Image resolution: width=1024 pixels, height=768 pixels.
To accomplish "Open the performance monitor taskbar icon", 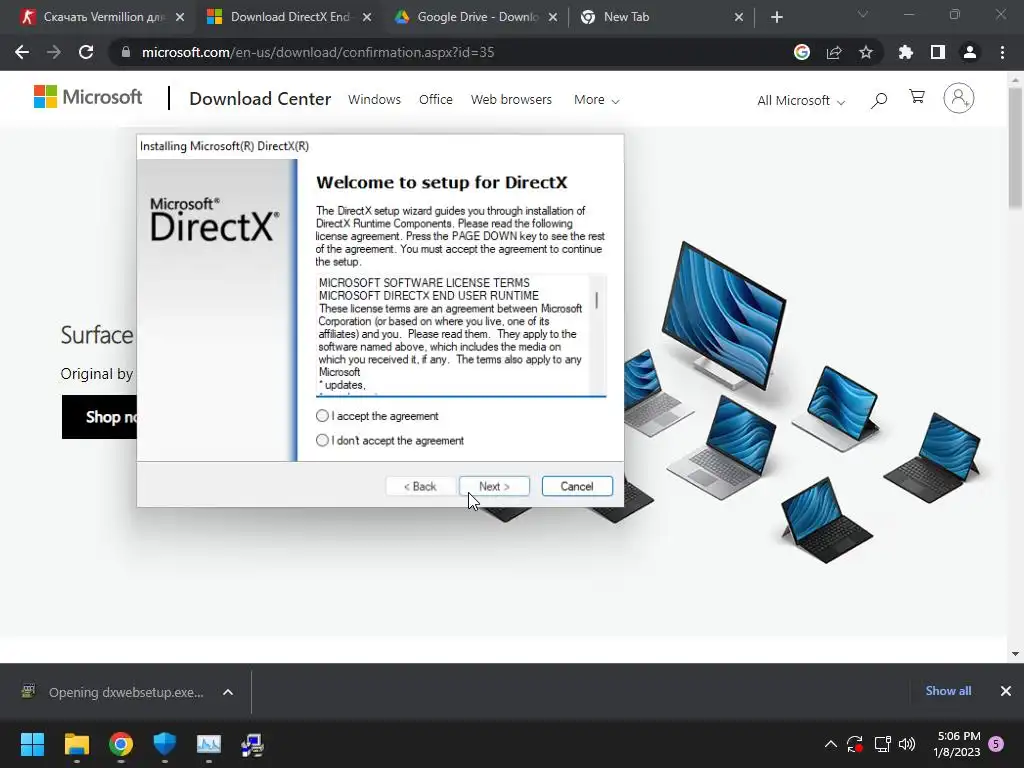I will pyautogui.click(x=209, y=744).
